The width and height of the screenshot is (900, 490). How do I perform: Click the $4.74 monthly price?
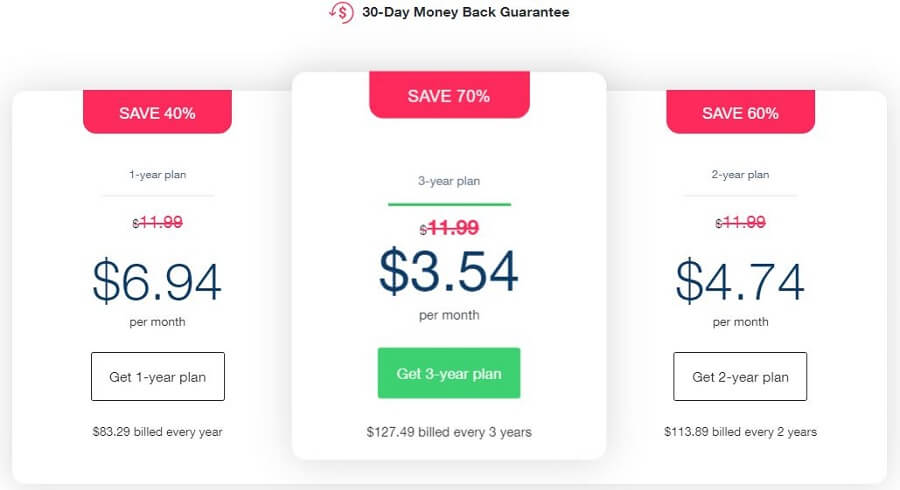coord(740,281)
